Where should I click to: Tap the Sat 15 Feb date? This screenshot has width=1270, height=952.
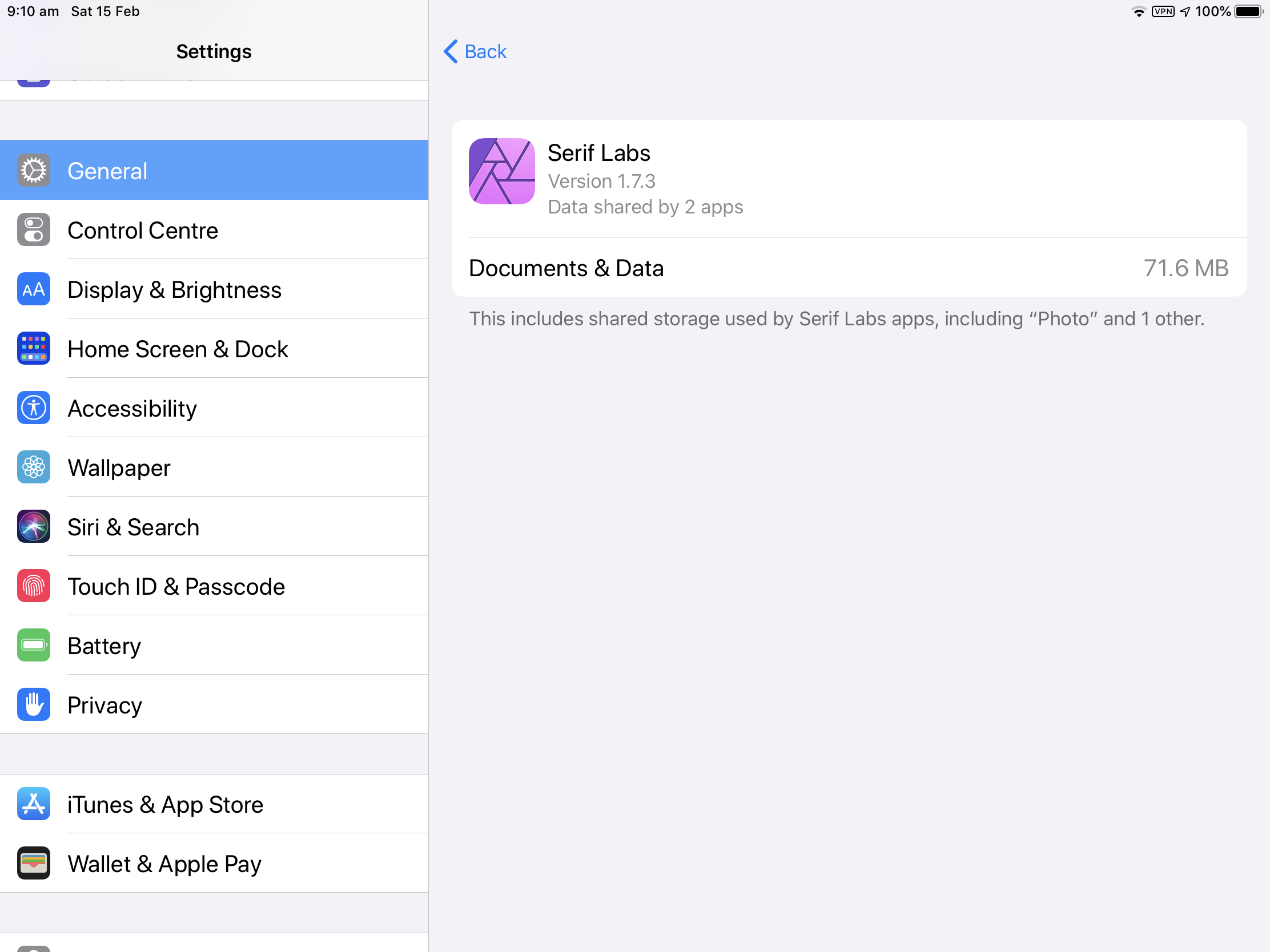[x=105, y=11]
